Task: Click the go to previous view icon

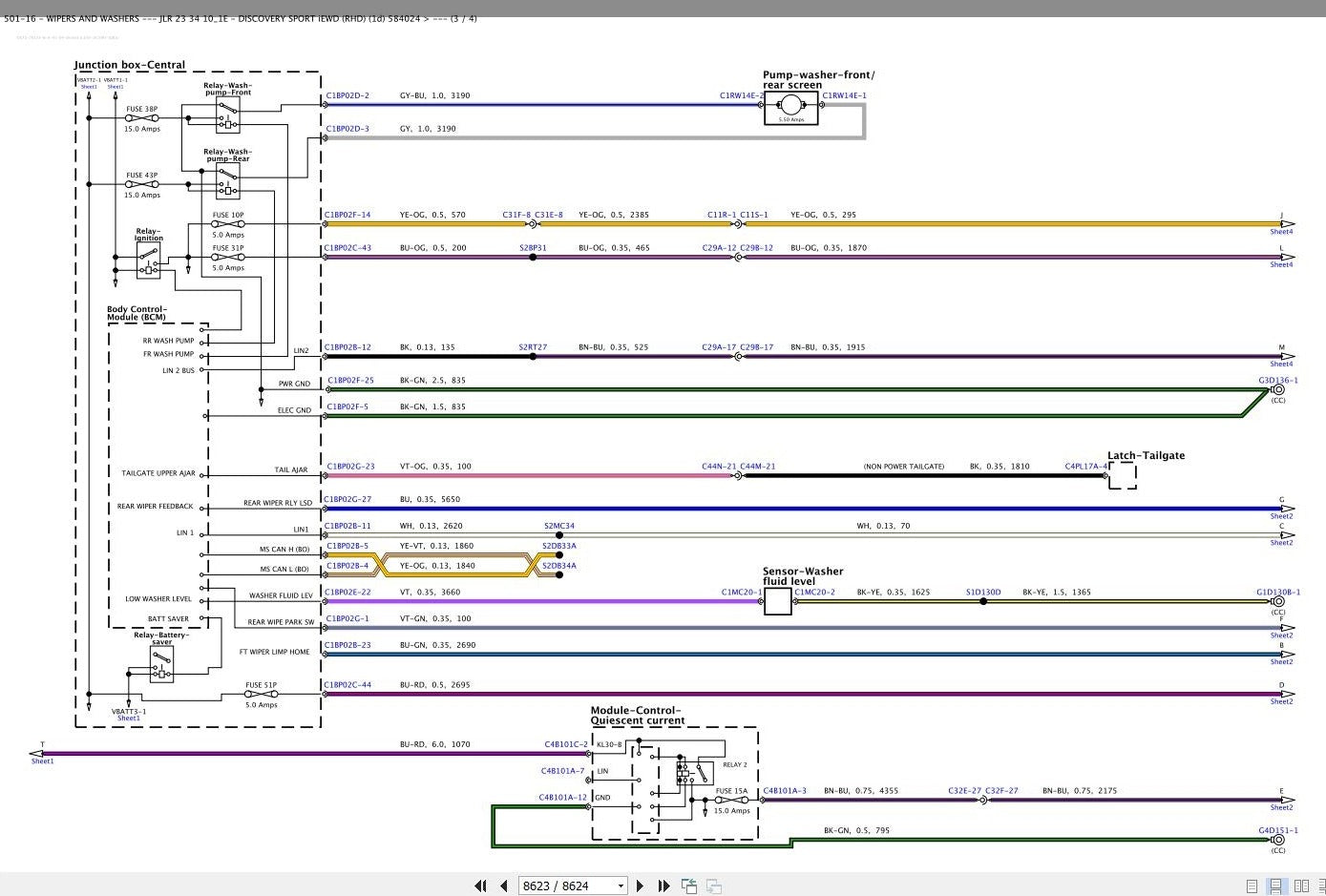Action: 689,886
